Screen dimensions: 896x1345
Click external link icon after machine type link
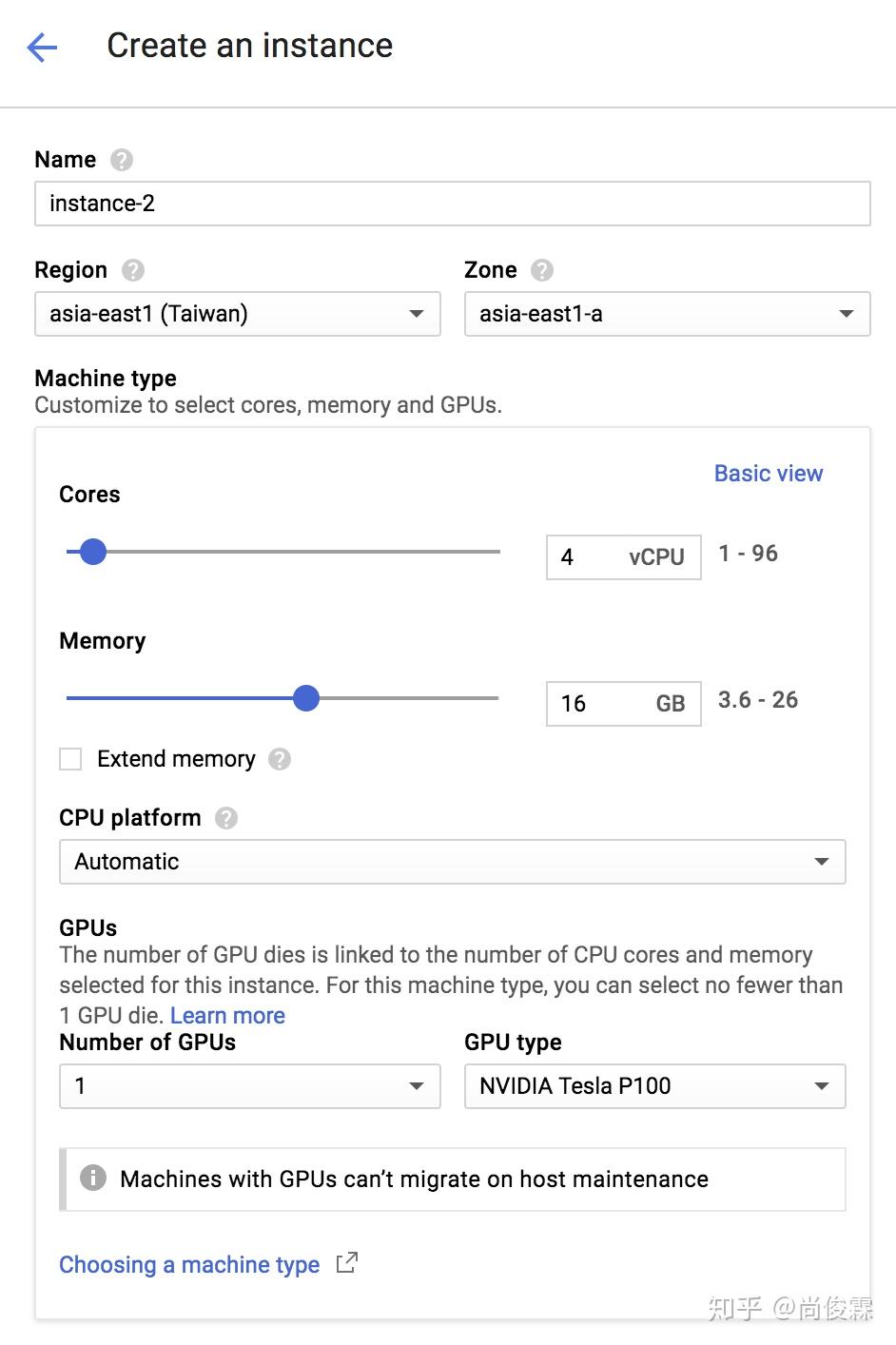click(x=347, y=1263)
